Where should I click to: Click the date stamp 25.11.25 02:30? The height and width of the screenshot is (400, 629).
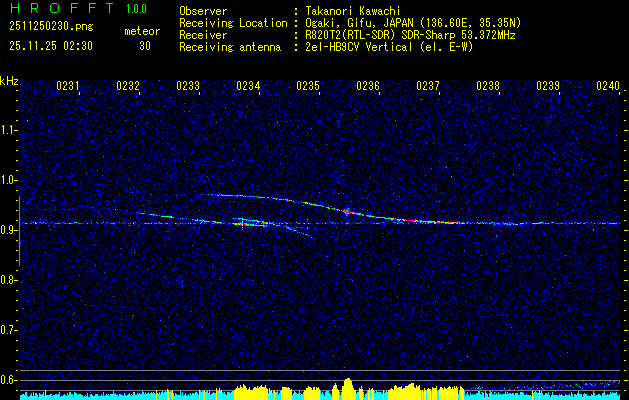(51, 46)
